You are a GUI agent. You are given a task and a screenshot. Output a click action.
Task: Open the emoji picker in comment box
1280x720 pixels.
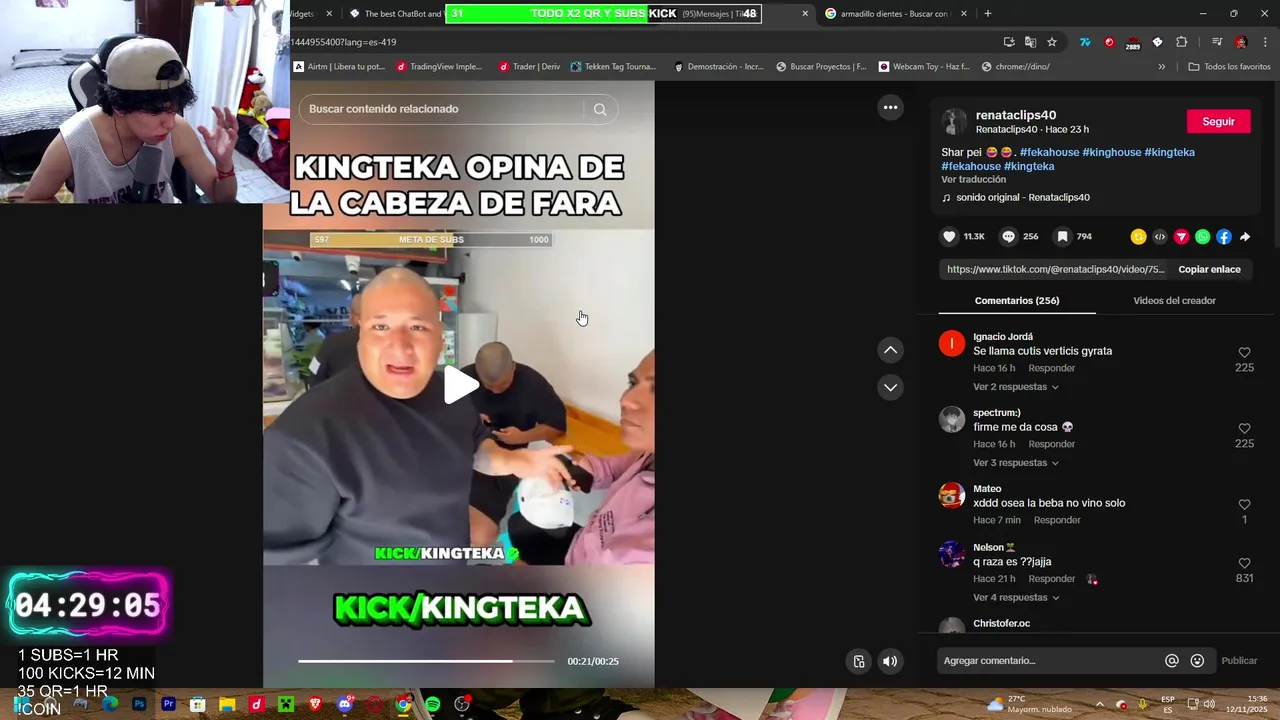1197,661
